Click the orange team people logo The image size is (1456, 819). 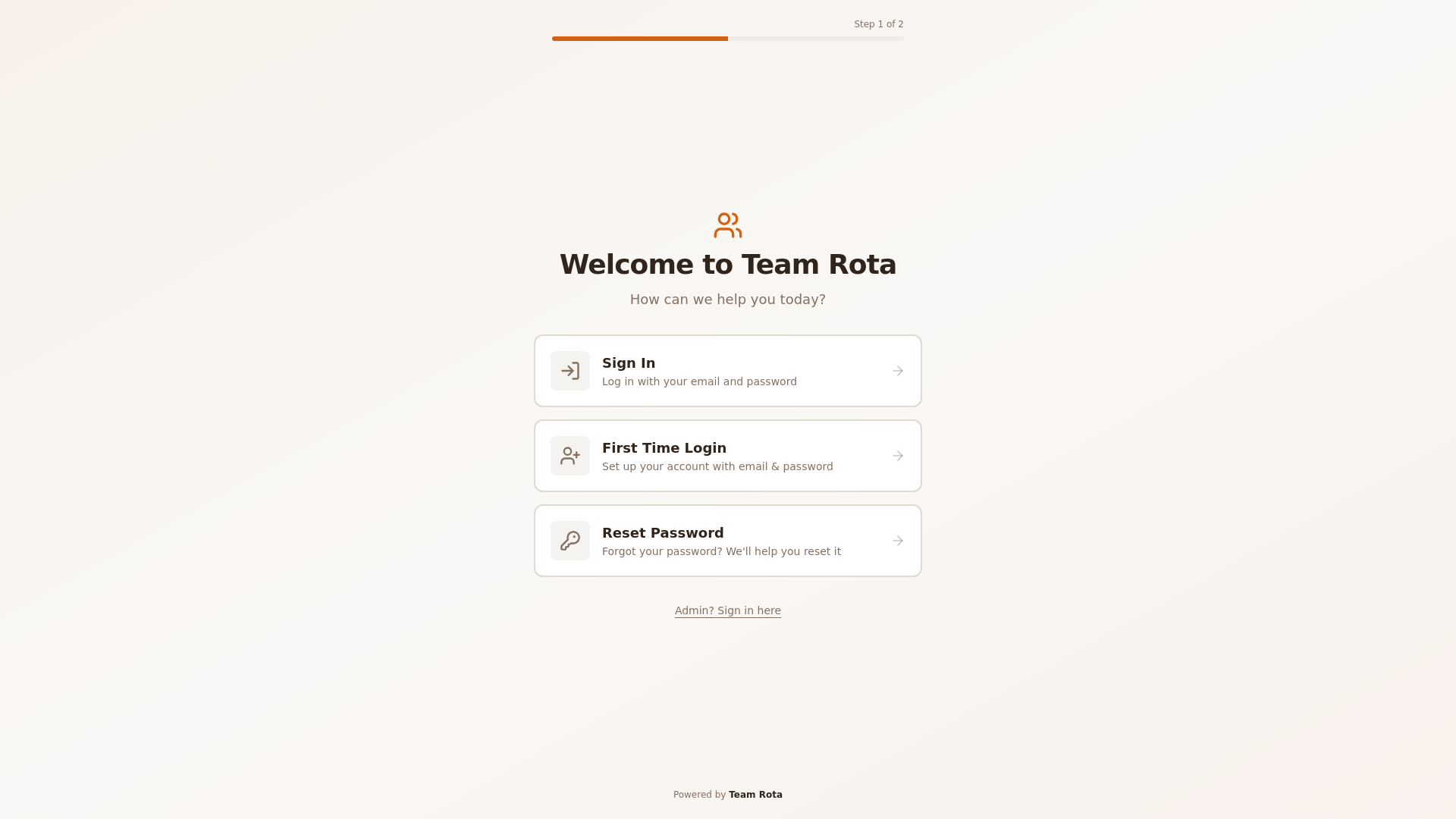click(728, 225)
